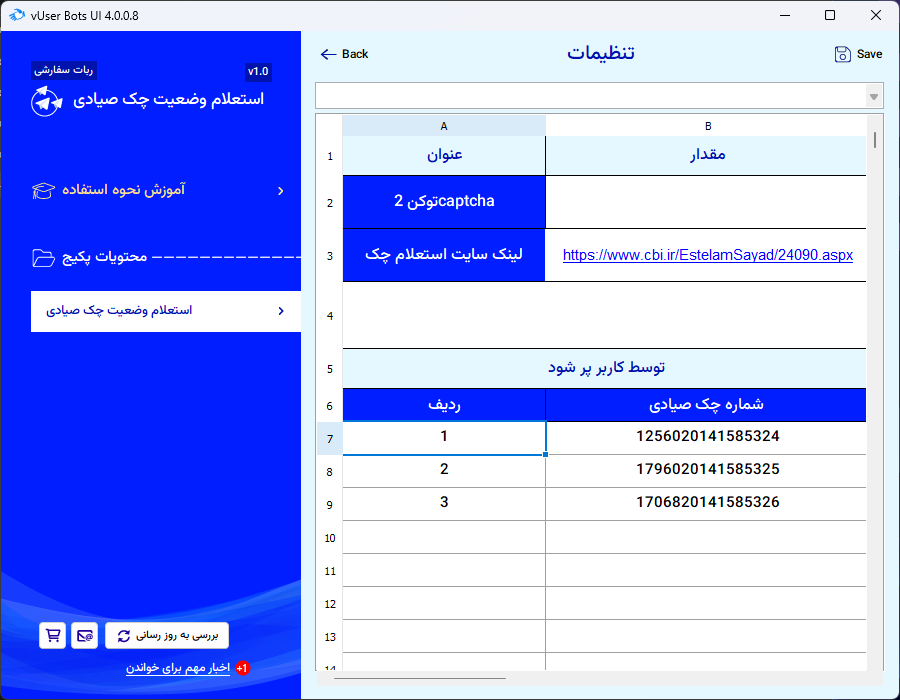Image resolution: width=900 pixels, height=700 pixels.
Task: Click the horizontal scrollbar under the spreadsheet
Action: click(x=420, y=679)
